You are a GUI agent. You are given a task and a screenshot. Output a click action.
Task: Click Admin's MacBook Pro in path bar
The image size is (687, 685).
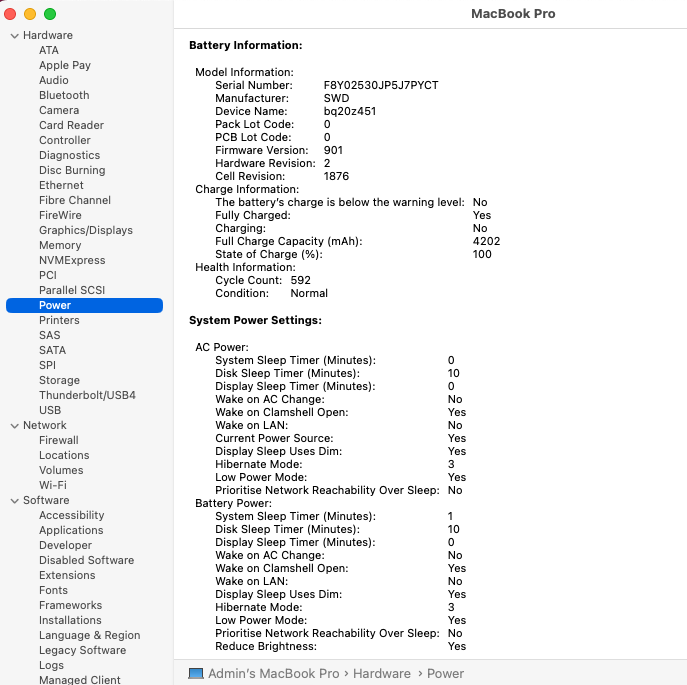[273, 673]
